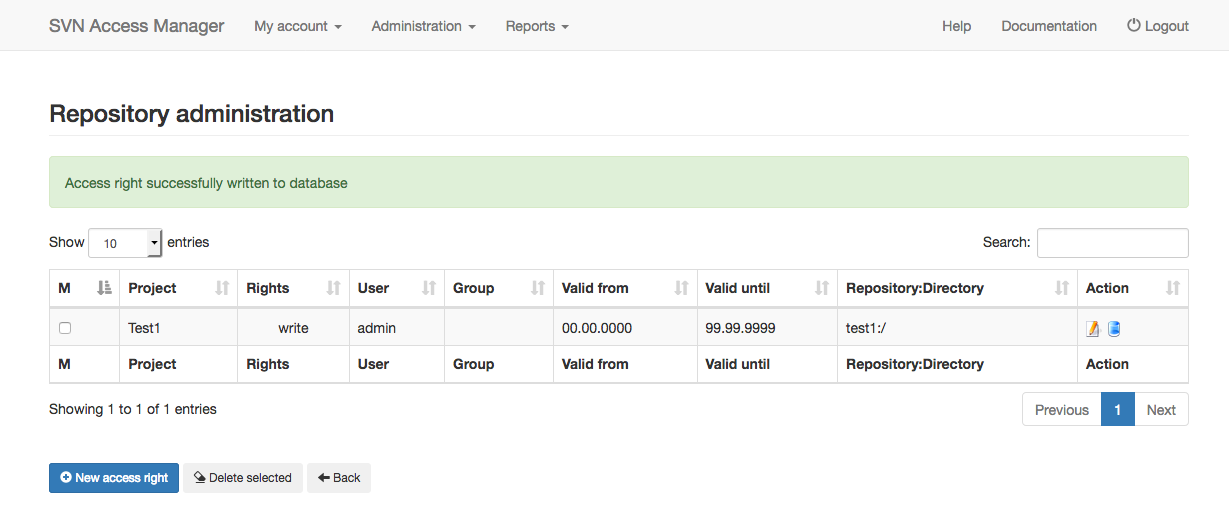Open the entries-per-page dropdown showing 10
The width and height of the screenshot is (1229, 512).
coord(125,243)
